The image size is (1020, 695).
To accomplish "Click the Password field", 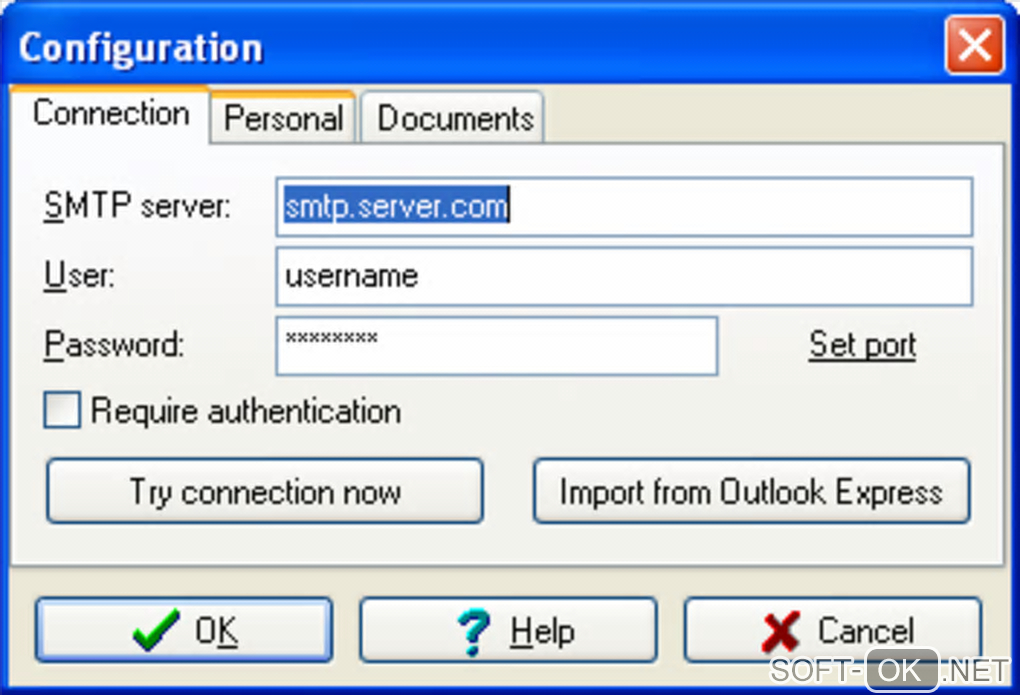I will [x=497, y=346].
